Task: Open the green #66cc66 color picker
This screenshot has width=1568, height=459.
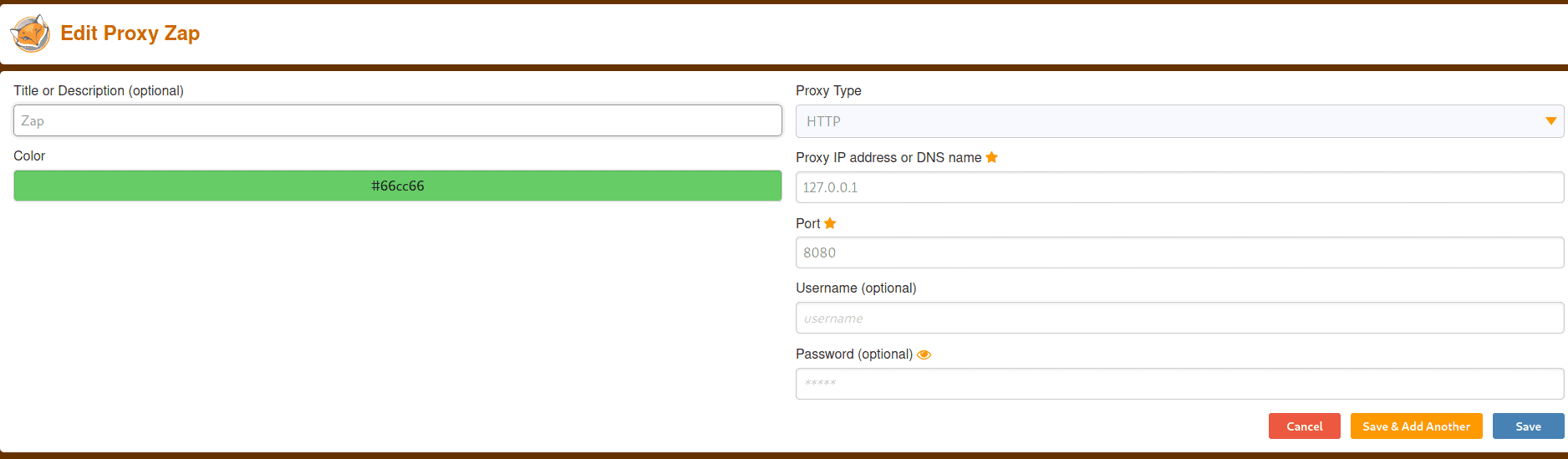Action: point(398,186)
